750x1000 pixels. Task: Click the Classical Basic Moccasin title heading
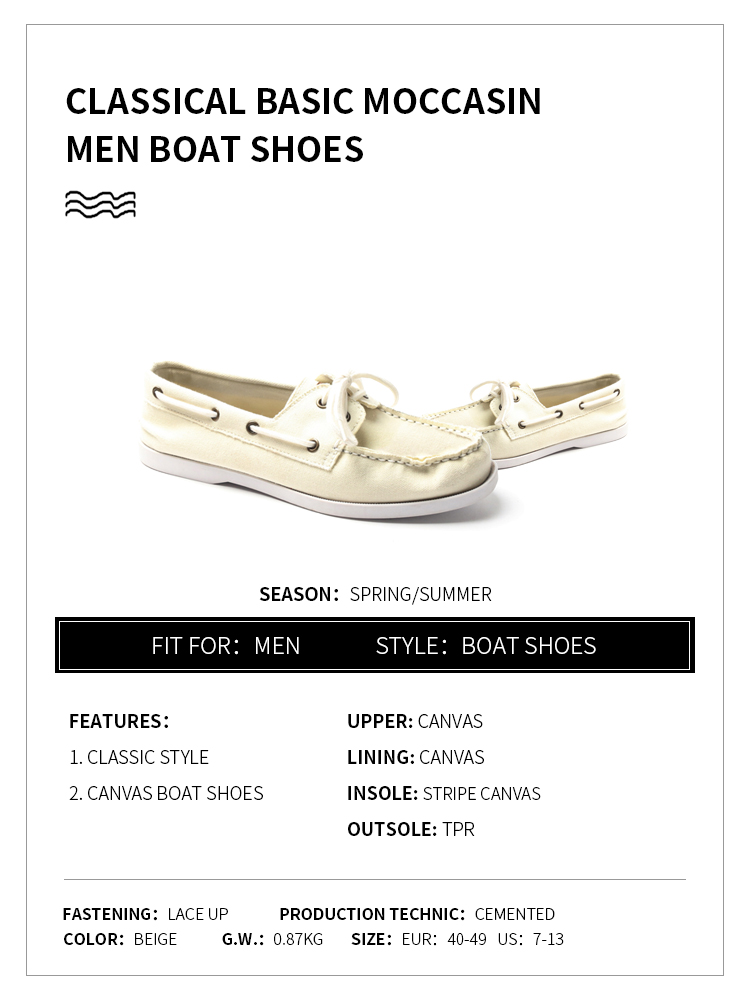pyautogui.click(x=304, y=102)
